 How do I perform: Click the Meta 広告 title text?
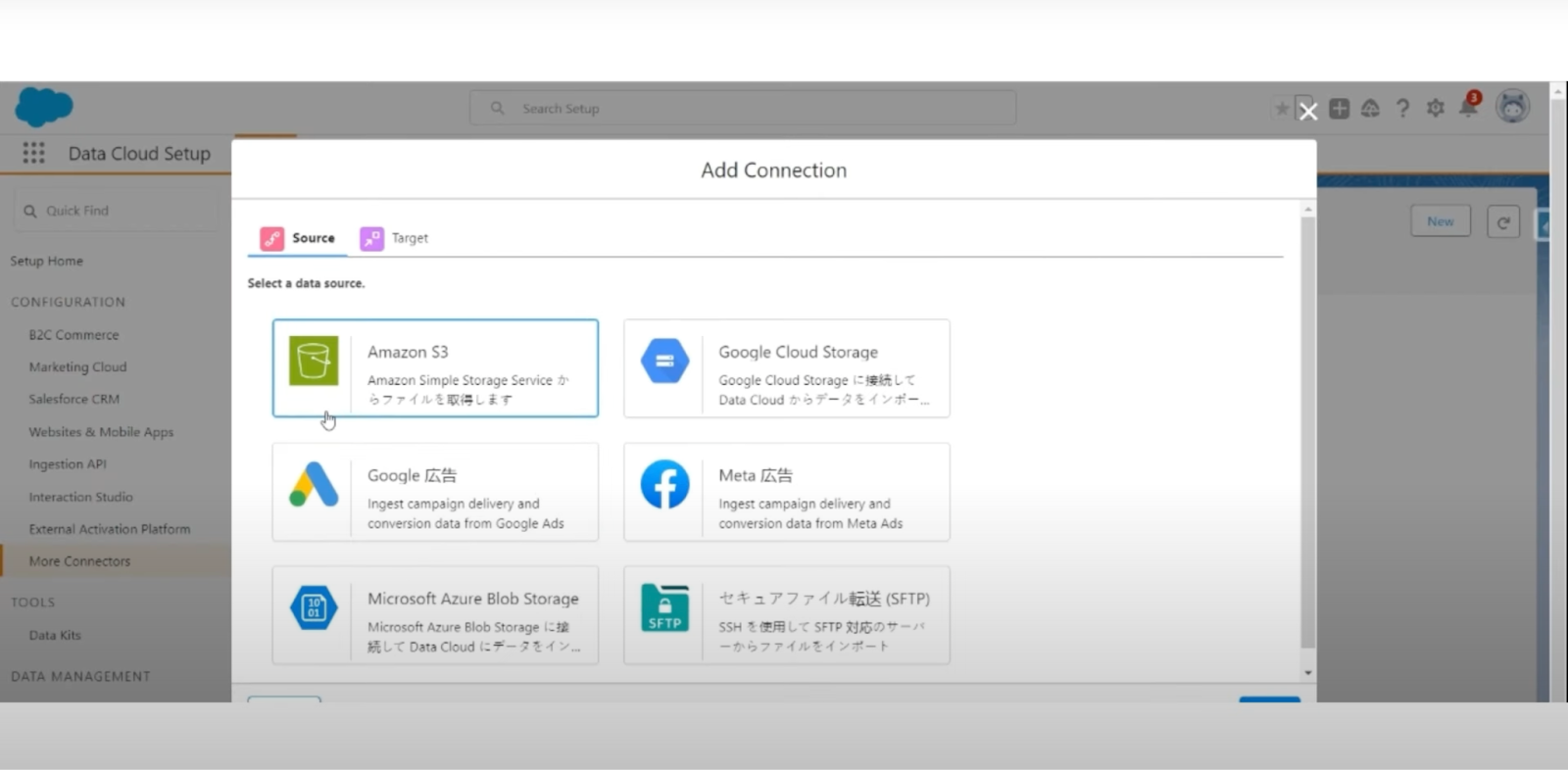756,475
